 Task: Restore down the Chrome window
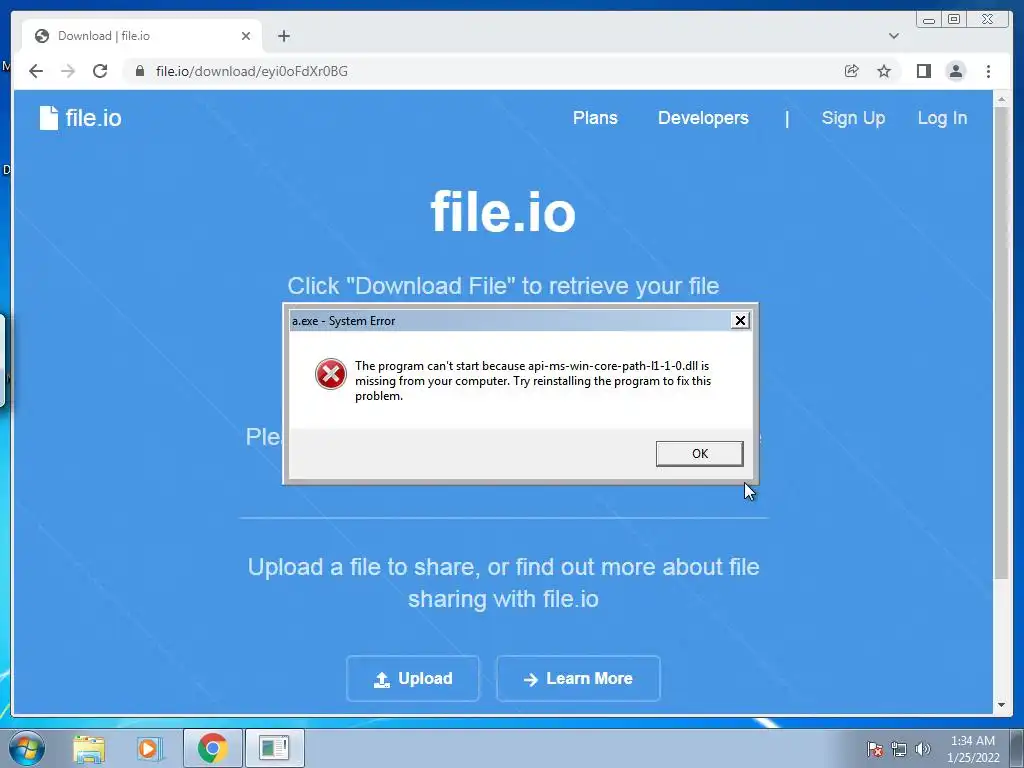pos(953,20)
